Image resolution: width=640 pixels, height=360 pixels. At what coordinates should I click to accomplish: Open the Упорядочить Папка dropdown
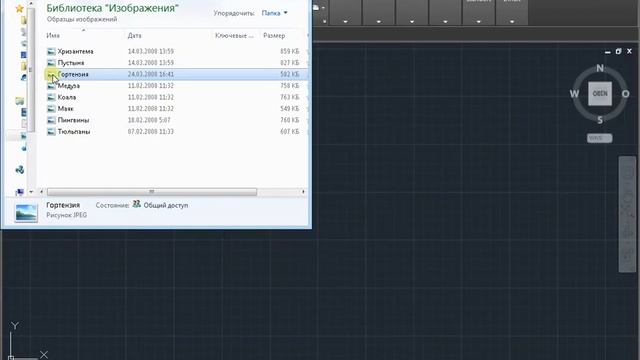[x=274, y=13]
